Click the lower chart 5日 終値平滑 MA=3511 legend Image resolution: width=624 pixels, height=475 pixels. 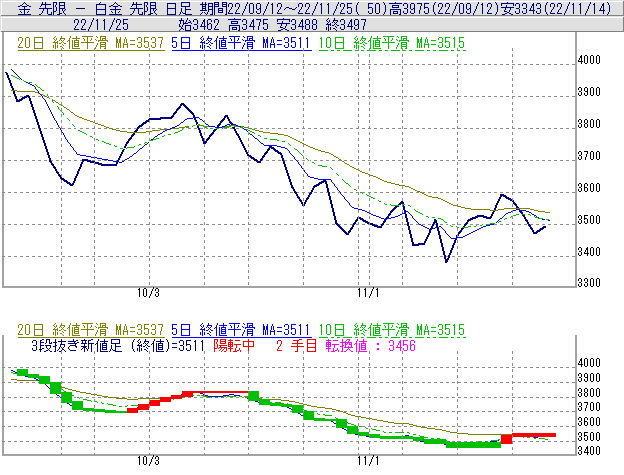[241, 330]
